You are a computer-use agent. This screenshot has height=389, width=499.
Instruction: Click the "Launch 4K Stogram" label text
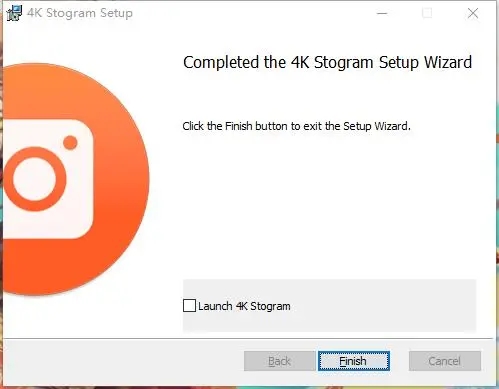pyautogui.click(x=244, y=306)
